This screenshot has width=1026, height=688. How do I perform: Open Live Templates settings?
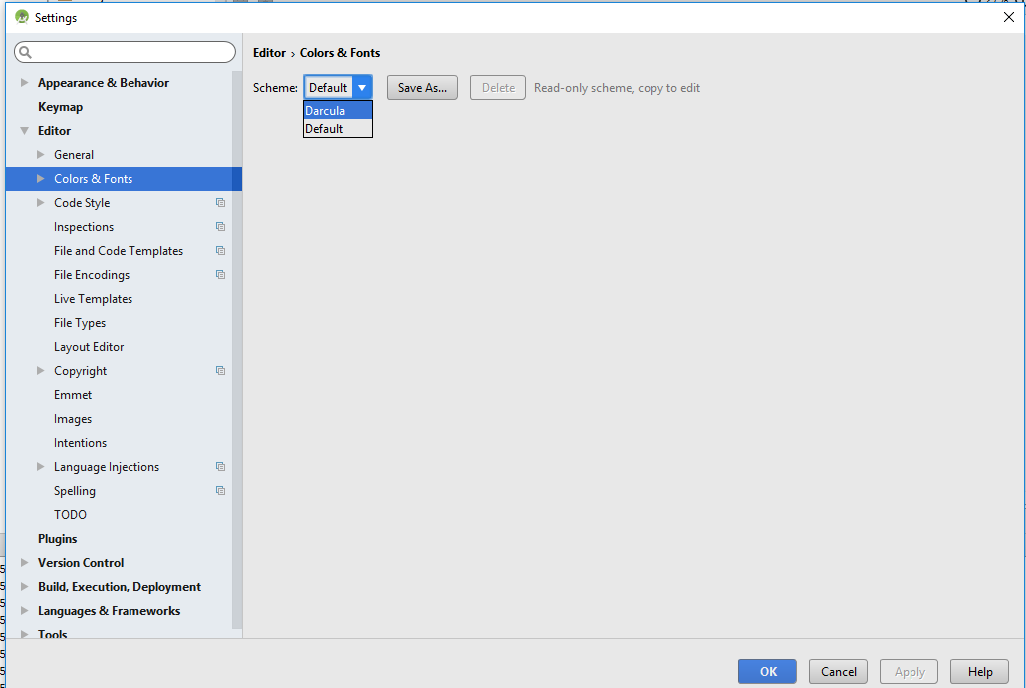pyautogui.click(x=93, y=299)
